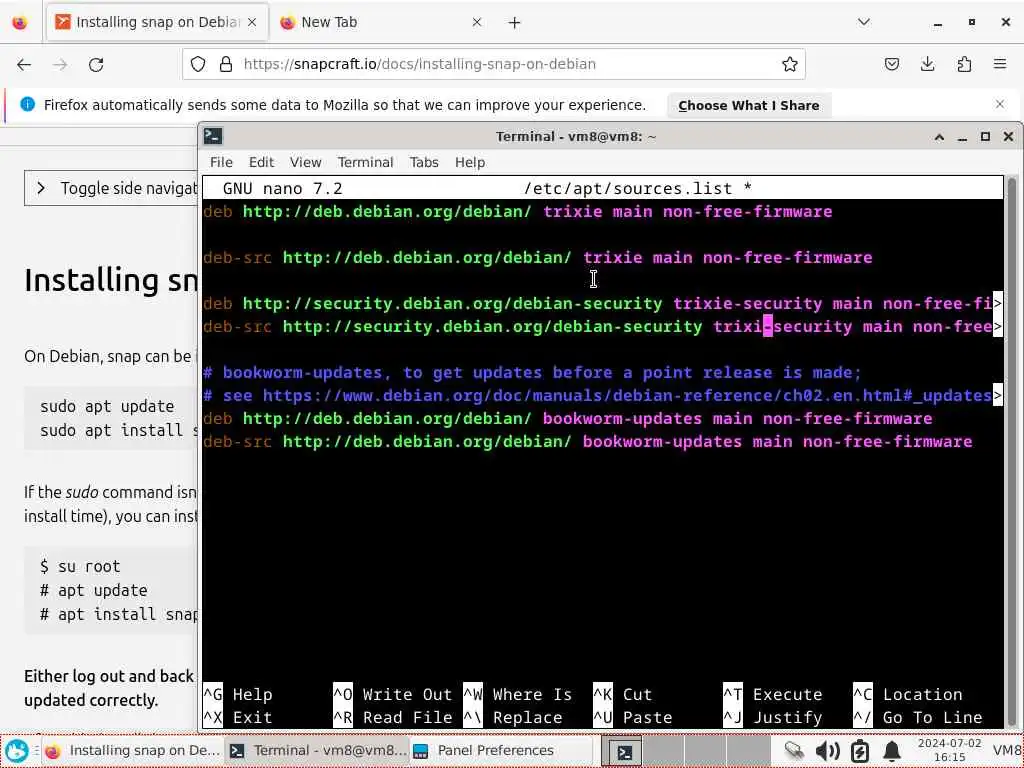
Task: Click bookworm-updates in the last deb-src line
Action: pos(662,441)
